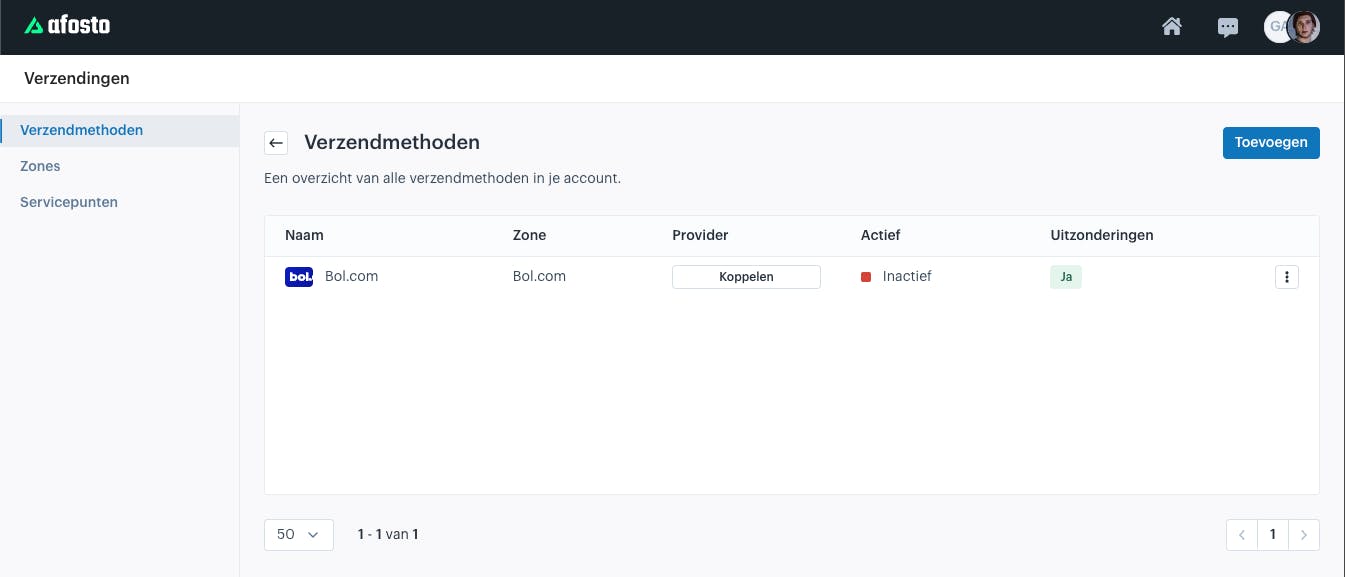Screen dimensions: 1345x577
Task: Click the Actief column header
Action: click(x=880, y=235)
